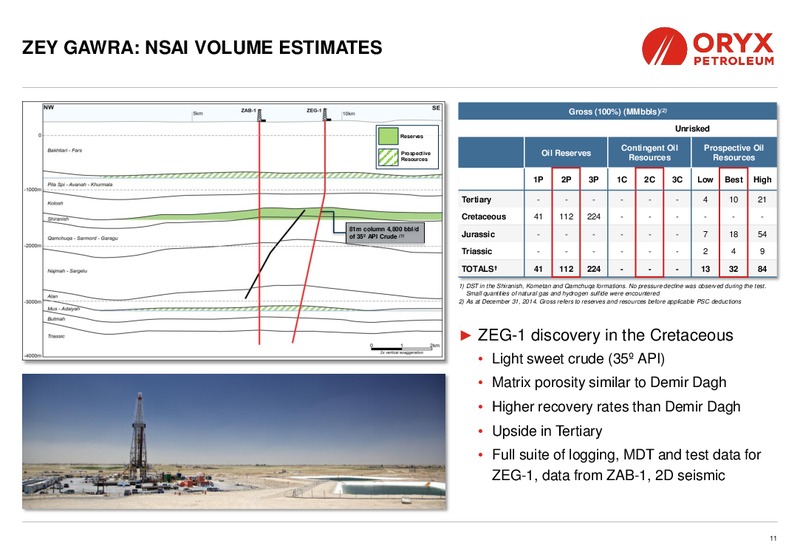Click the Contingent Oil Resources header
800x554 pixels.
pyautogui.click(x=649, y=153)
